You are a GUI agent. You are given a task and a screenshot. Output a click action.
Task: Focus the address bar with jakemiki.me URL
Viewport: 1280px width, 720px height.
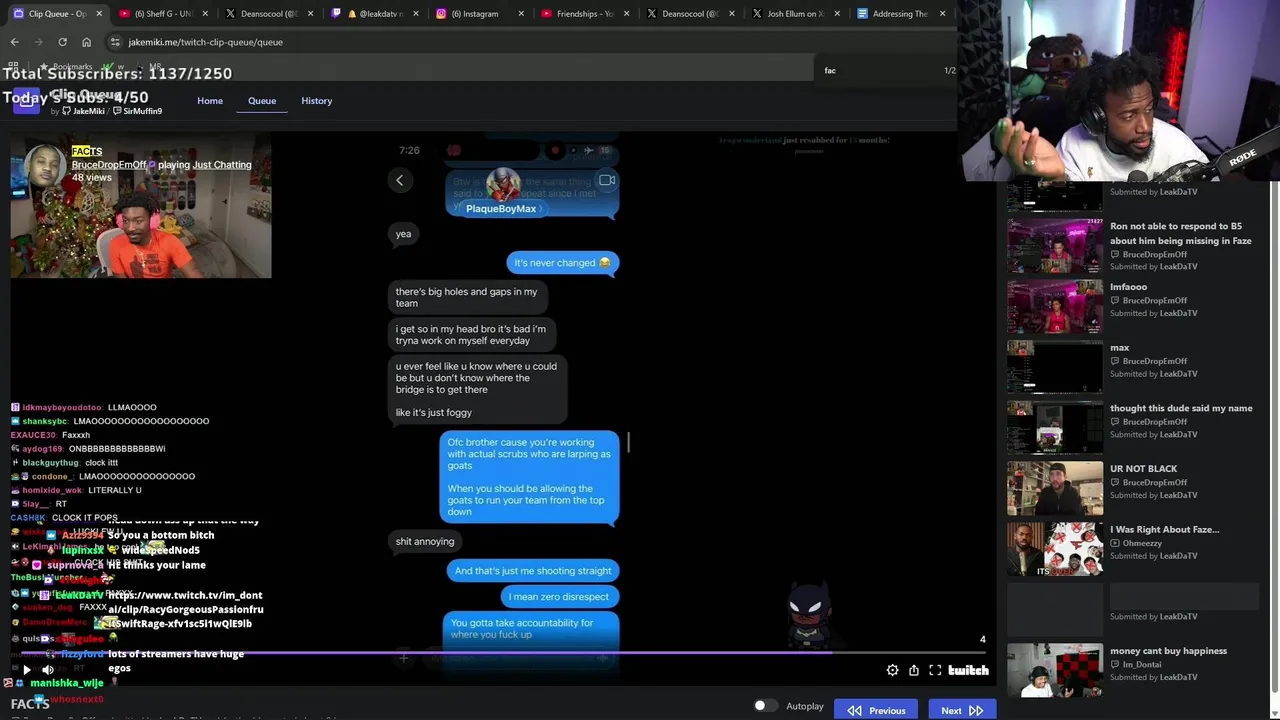206,42
